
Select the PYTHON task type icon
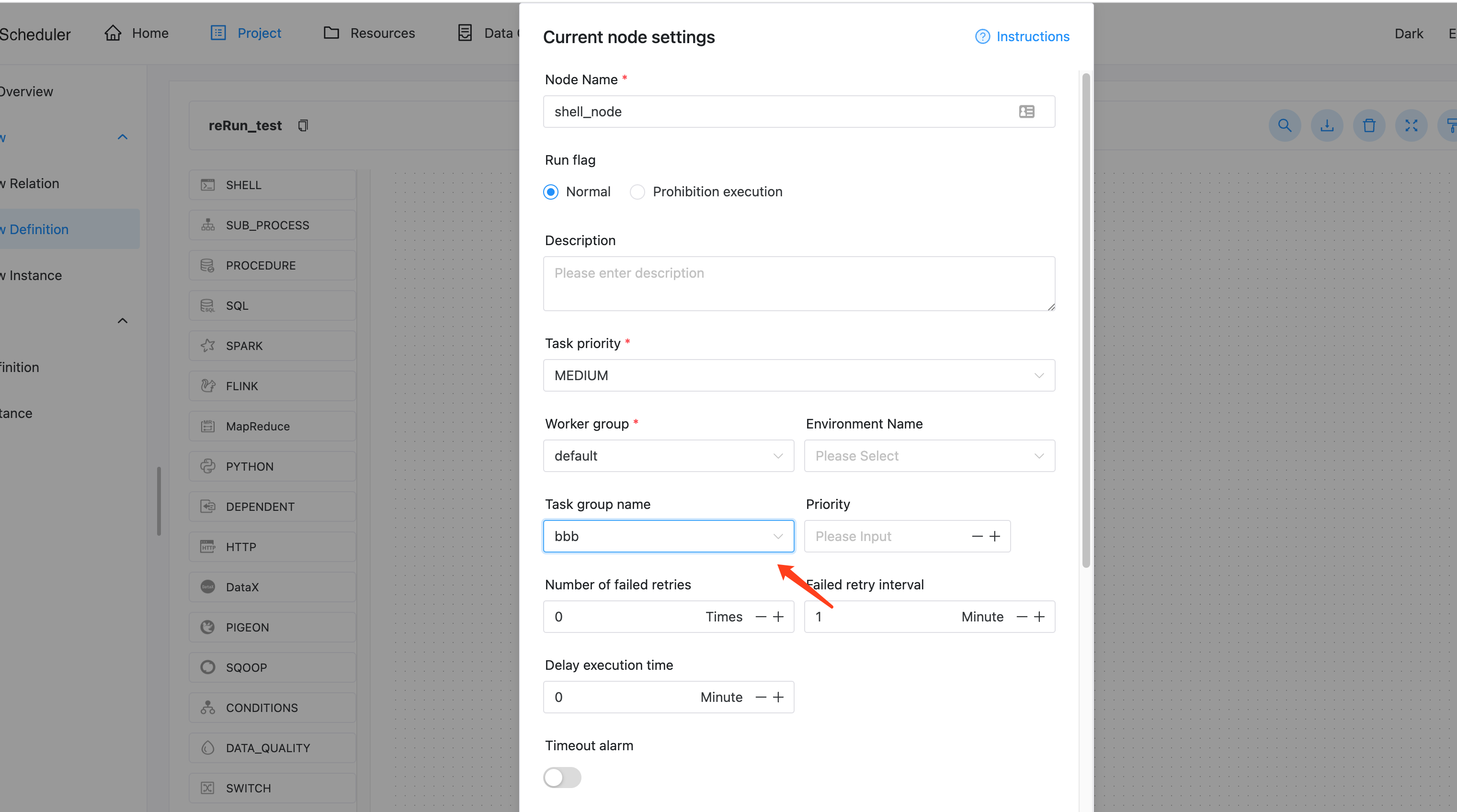[x=207, y=466]
